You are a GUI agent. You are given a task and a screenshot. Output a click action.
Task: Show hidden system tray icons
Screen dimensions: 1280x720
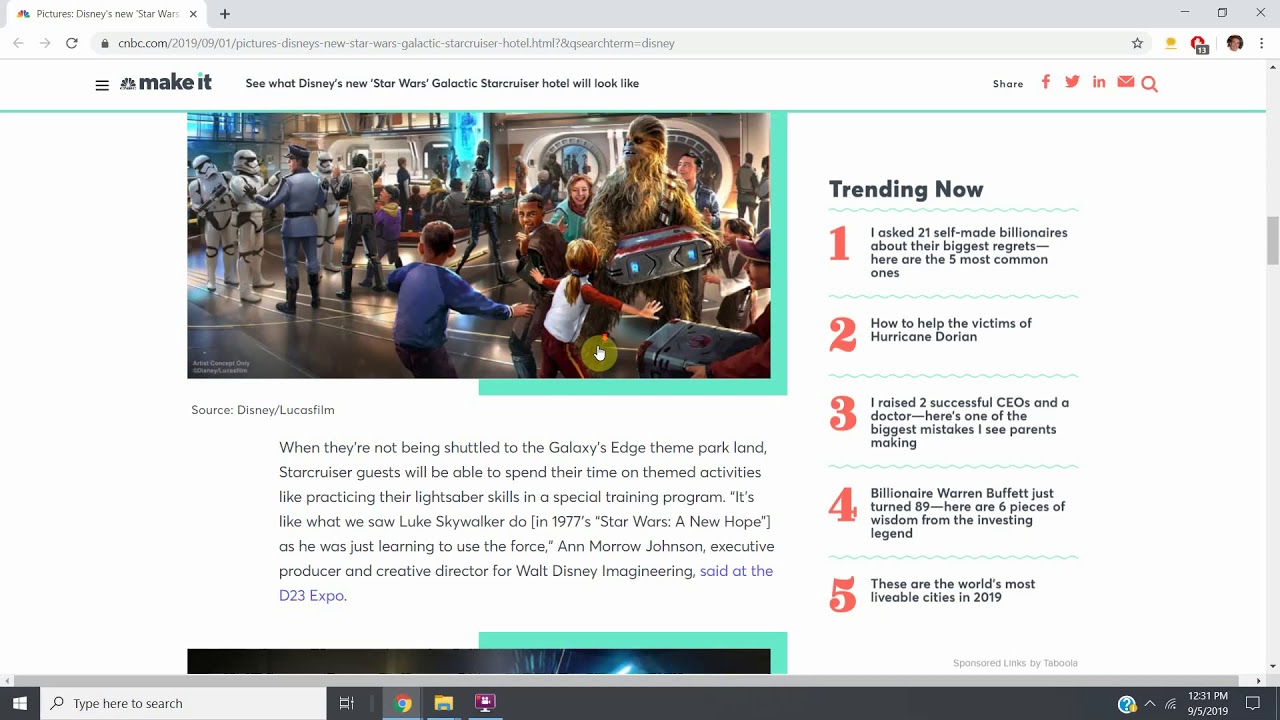tap(1149, 704)
